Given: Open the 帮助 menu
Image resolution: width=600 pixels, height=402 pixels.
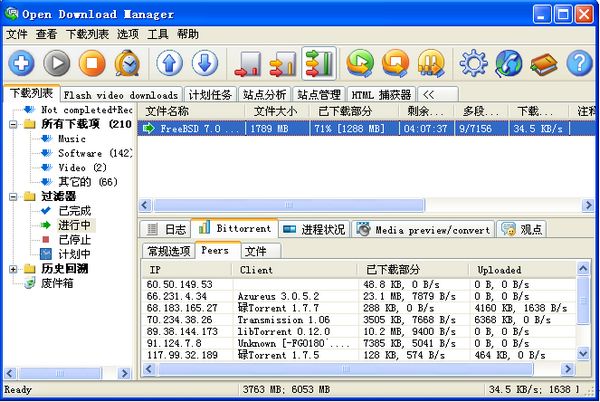Looking at the screenshot, I should (x=188, y=34).
